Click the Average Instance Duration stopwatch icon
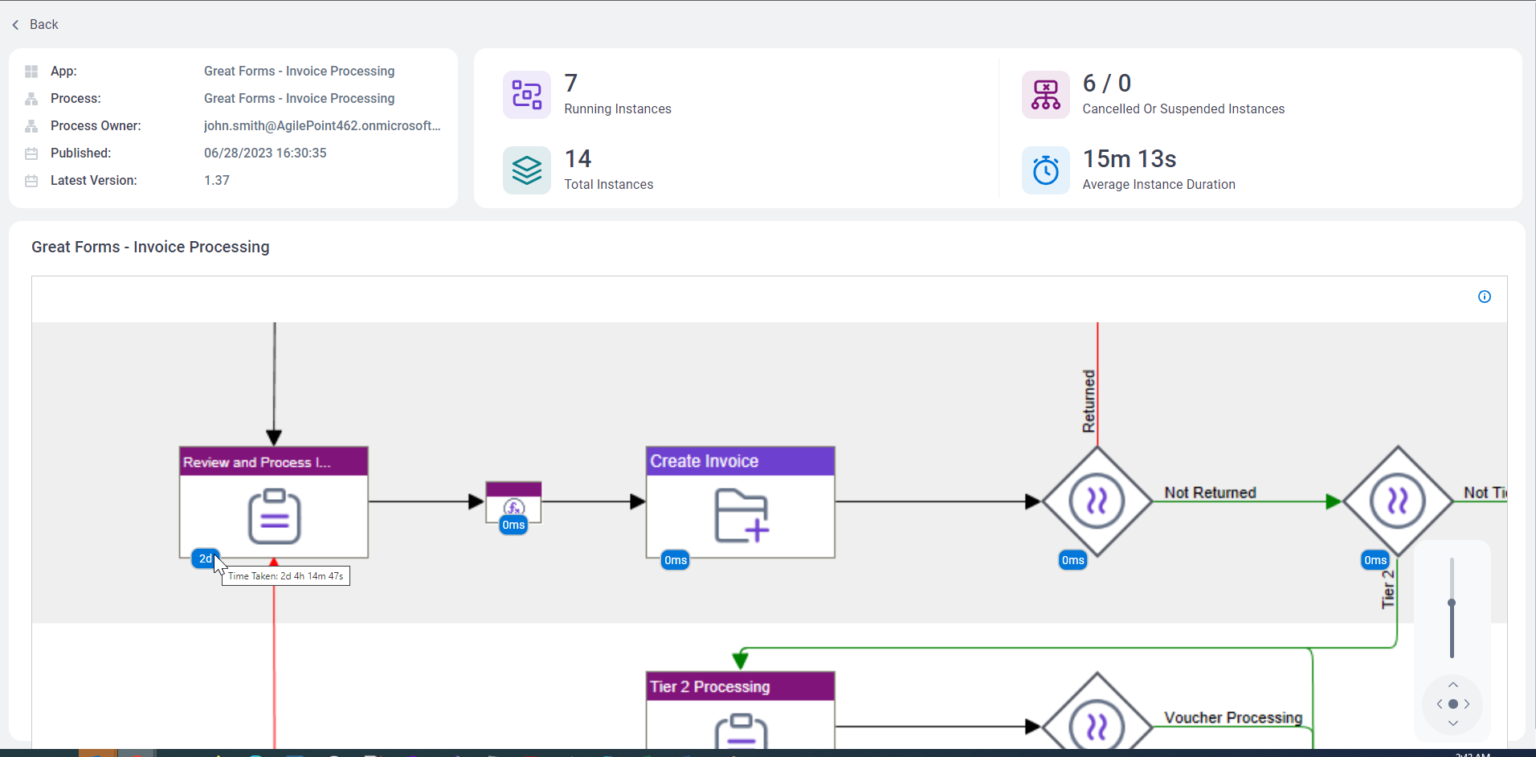 point(1045,170)
